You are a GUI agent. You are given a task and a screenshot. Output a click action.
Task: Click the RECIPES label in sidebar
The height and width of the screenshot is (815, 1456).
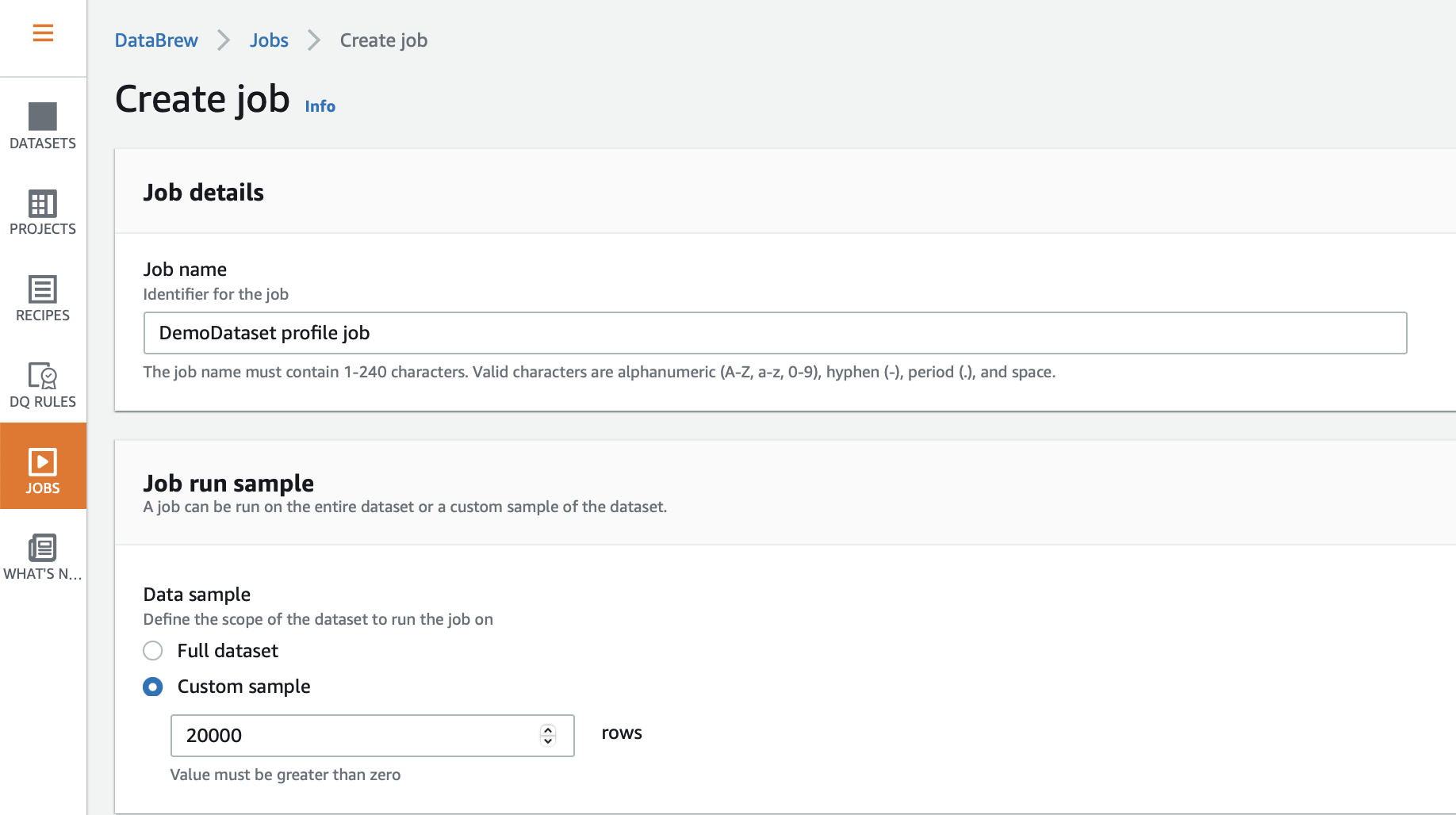pos(43,316)
